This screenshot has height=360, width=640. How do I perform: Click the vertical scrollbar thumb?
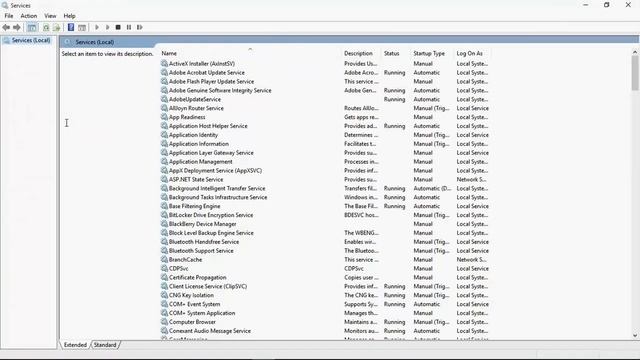(x=635, y=73)
